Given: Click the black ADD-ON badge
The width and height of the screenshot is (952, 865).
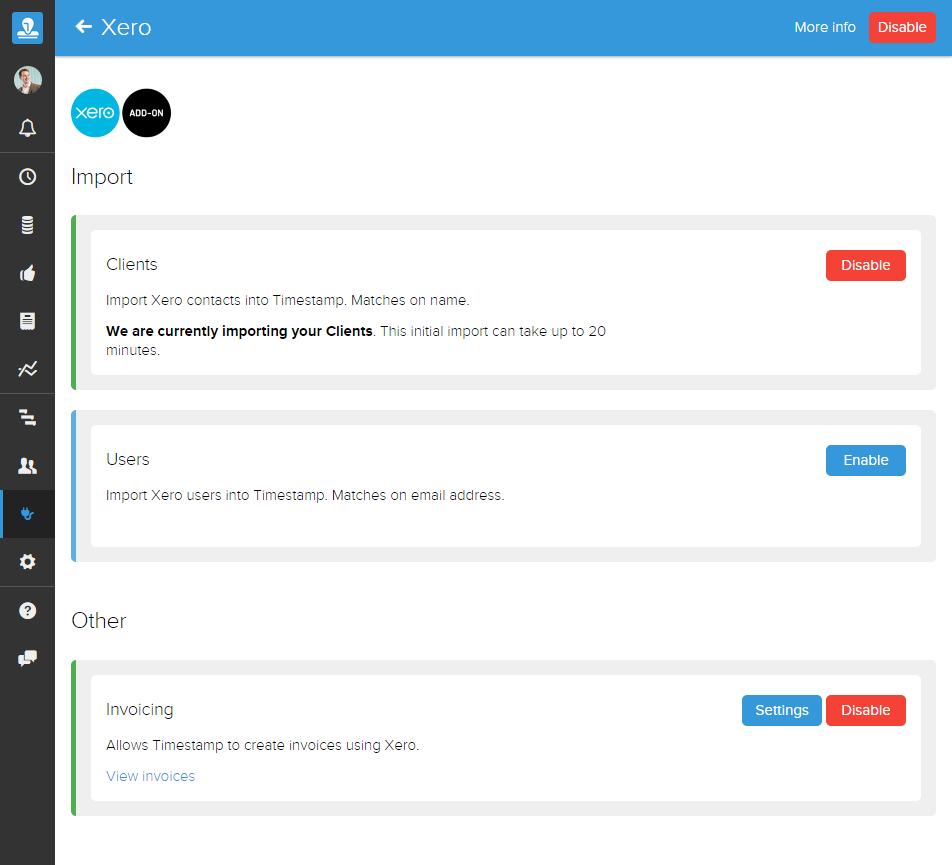Looking at the screenshot, I should (146, 113).
